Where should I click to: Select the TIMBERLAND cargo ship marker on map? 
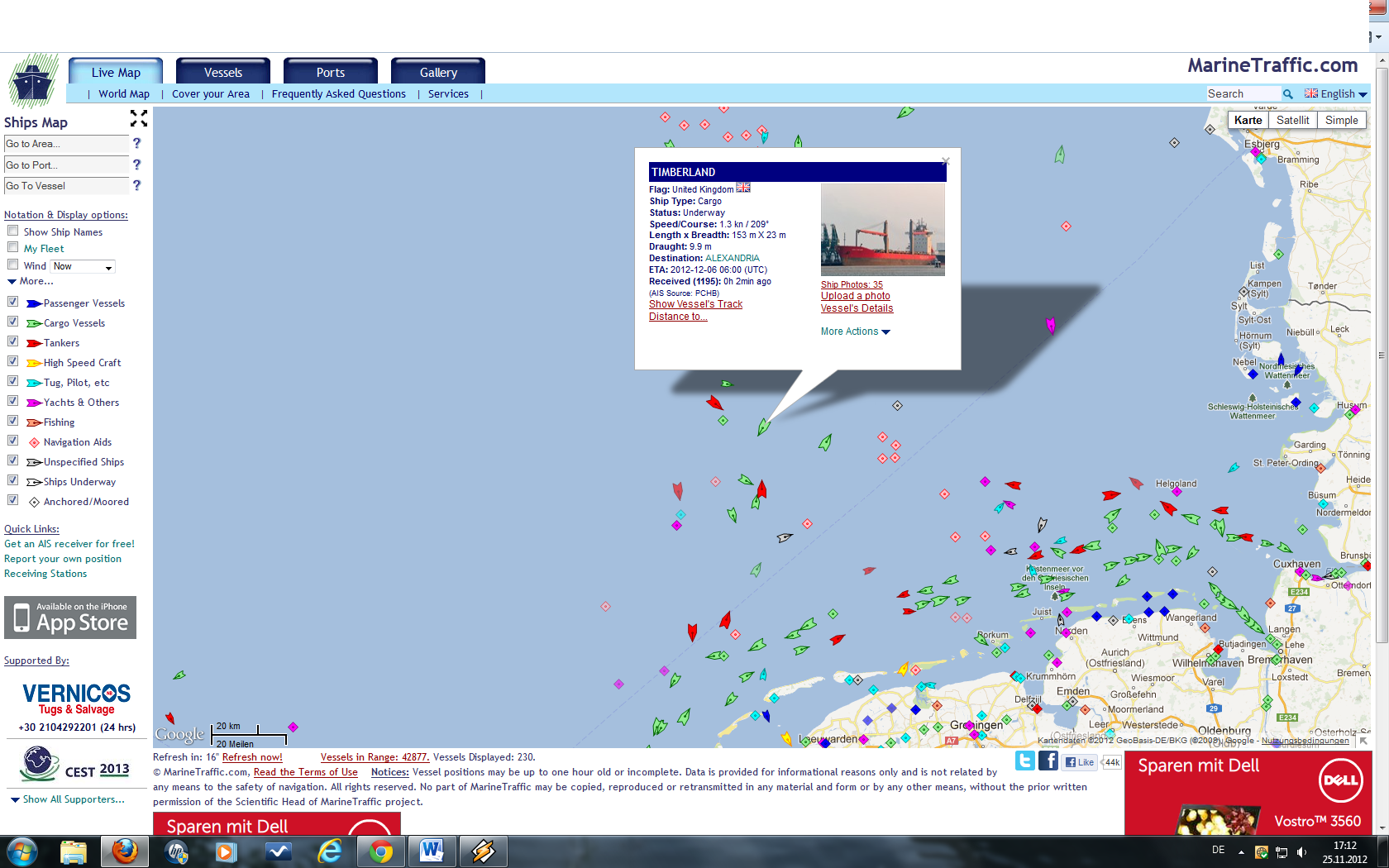(763, 427)
